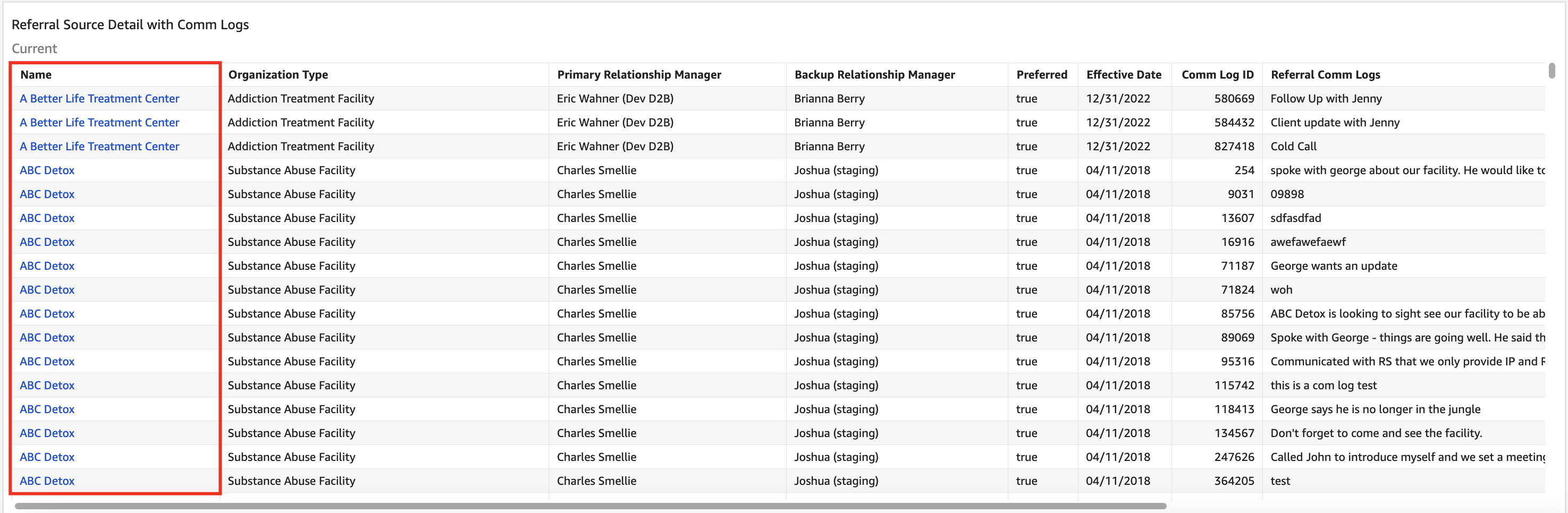The image size is (1568, 513).
Task: Sort by the Effective Date header
Action: tap(1123, 75)
